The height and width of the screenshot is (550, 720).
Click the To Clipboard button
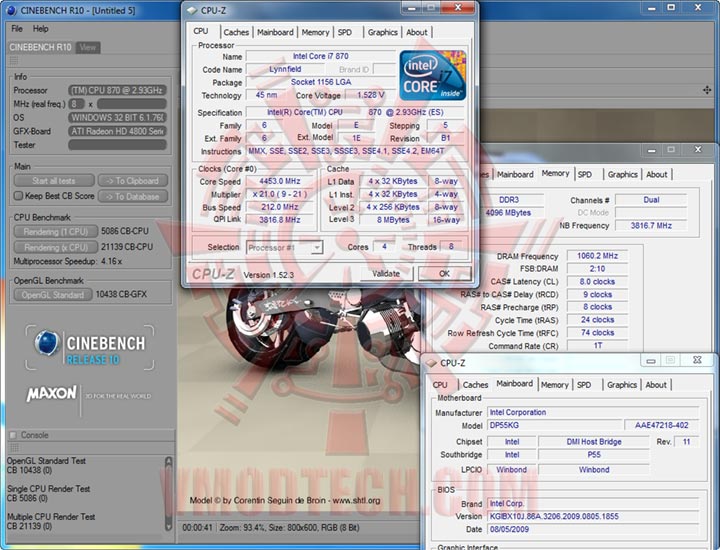coord(133,180)
